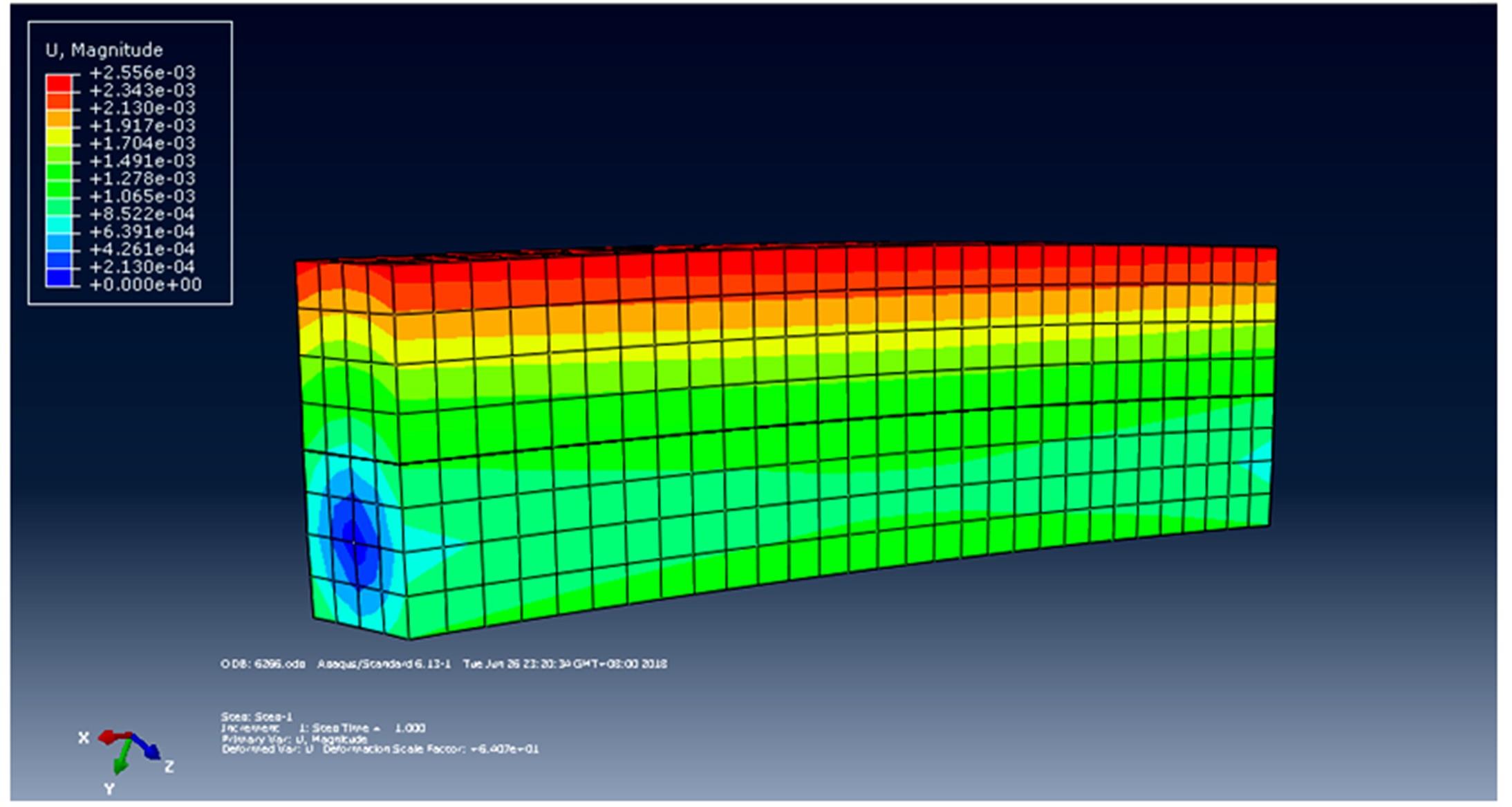Click the Y label on the triad
This screenshot has height=807, width=1512.
click(x=109, y=789)
